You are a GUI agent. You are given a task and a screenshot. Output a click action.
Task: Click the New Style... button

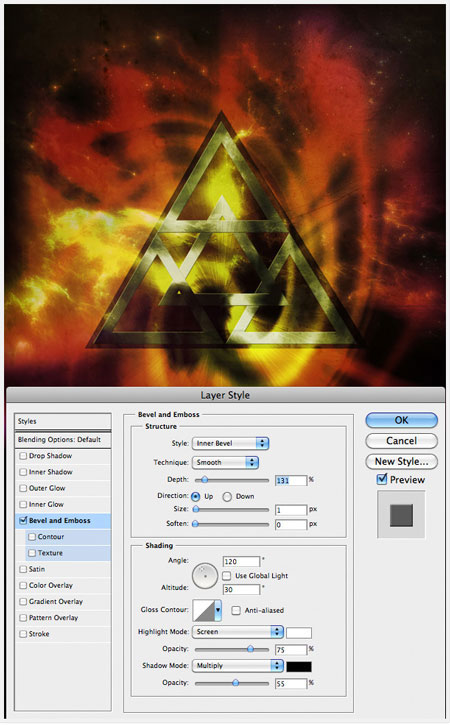(x=401, y=461)
